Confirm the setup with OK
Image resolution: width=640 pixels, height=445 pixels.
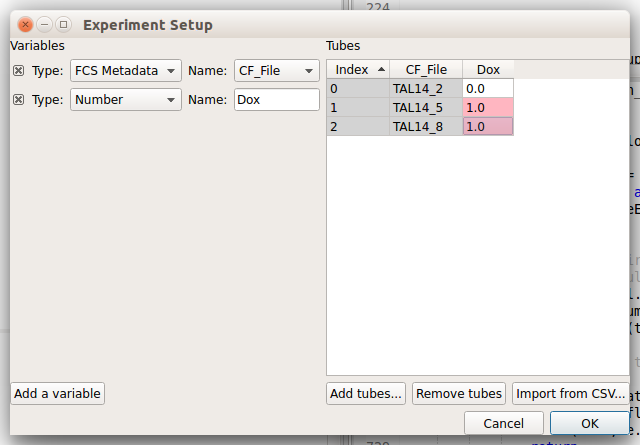(590, 423)
